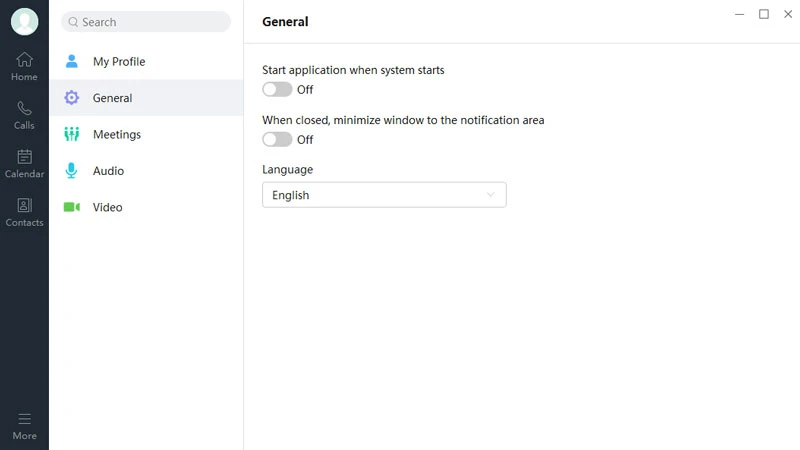Open the Meetings settings label
800x450 pixels.
pos(117,134)
